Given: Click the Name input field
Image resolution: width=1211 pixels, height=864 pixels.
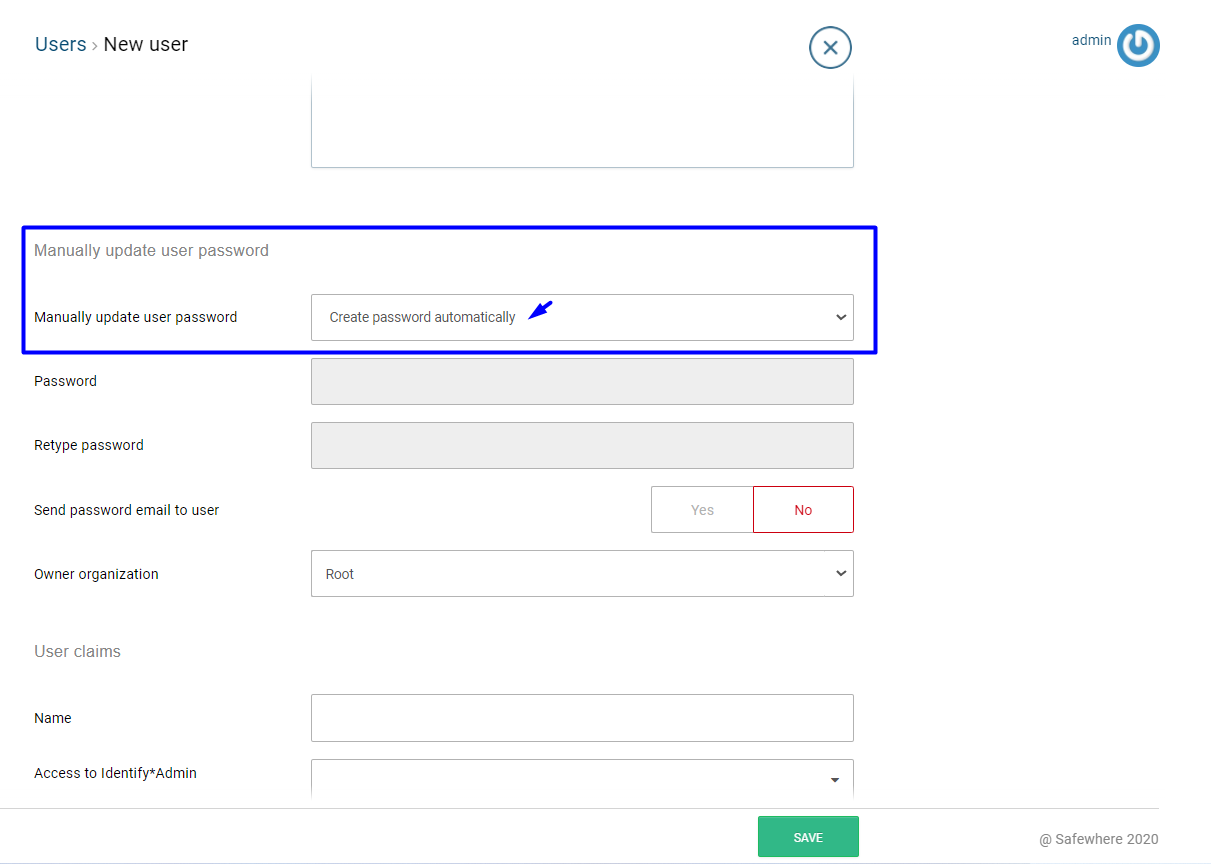Looking at the screenshot, I should point(582,718).
